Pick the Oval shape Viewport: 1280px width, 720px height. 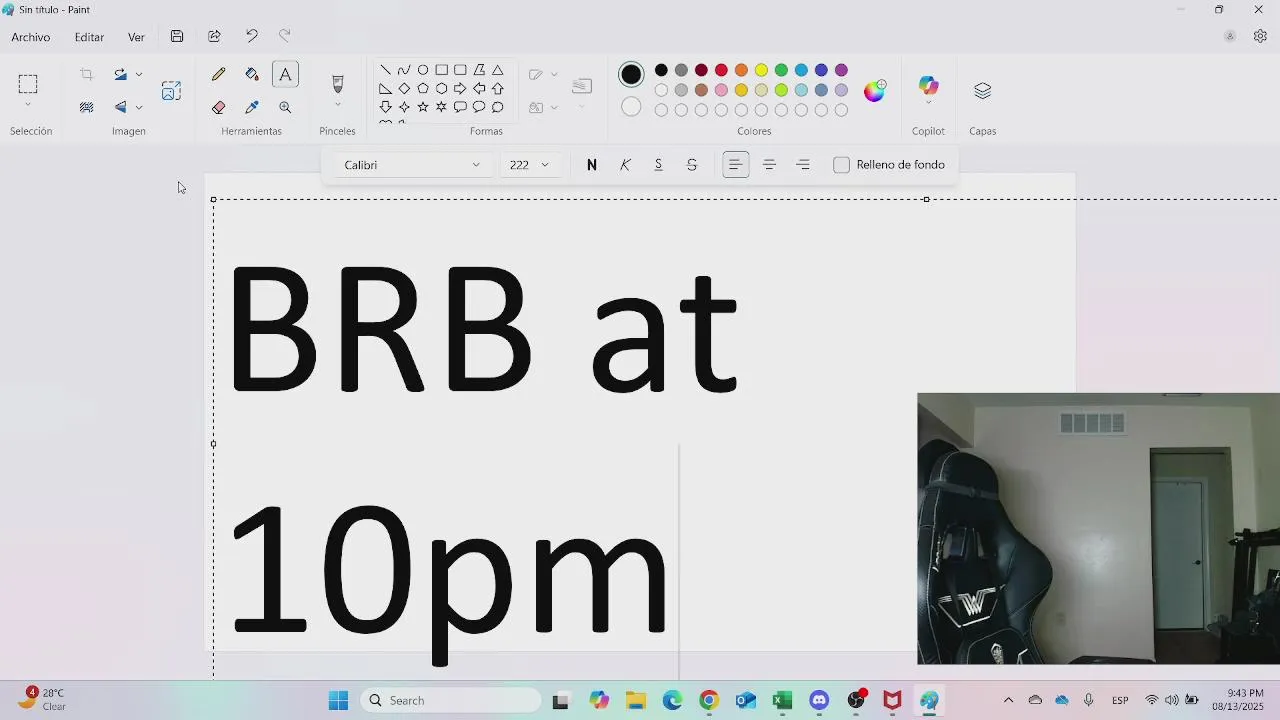tap(423, 70)
